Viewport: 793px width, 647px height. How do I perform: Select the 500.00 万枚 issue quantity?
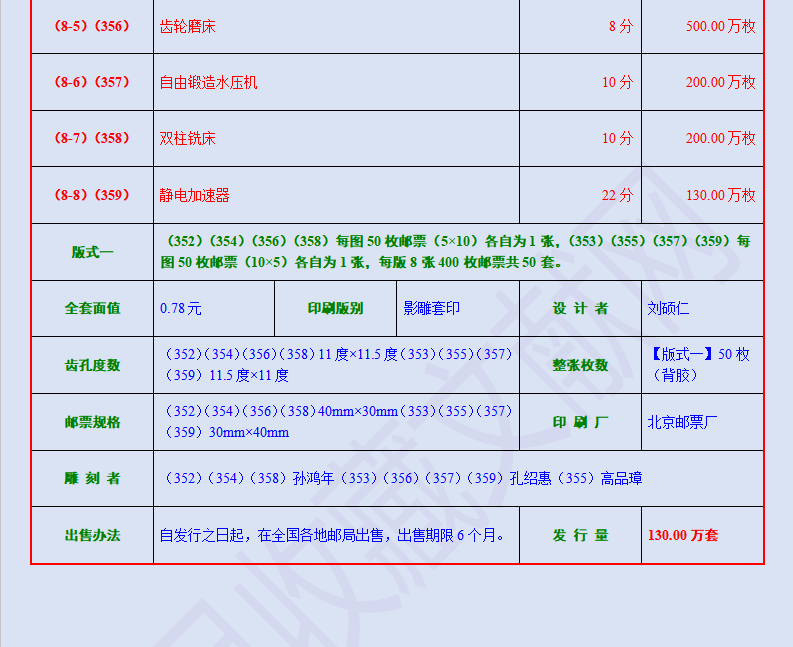pos(720,26)
